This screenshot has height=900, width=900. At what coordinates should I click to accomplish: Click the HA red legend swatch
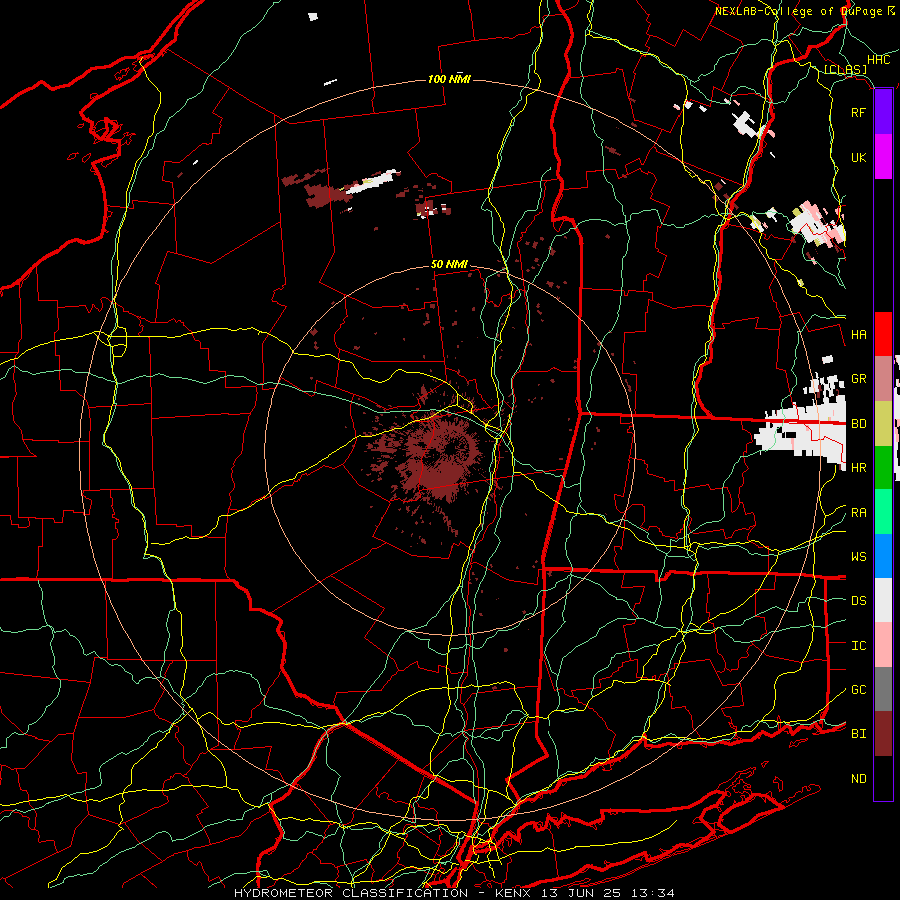(883, 334)
